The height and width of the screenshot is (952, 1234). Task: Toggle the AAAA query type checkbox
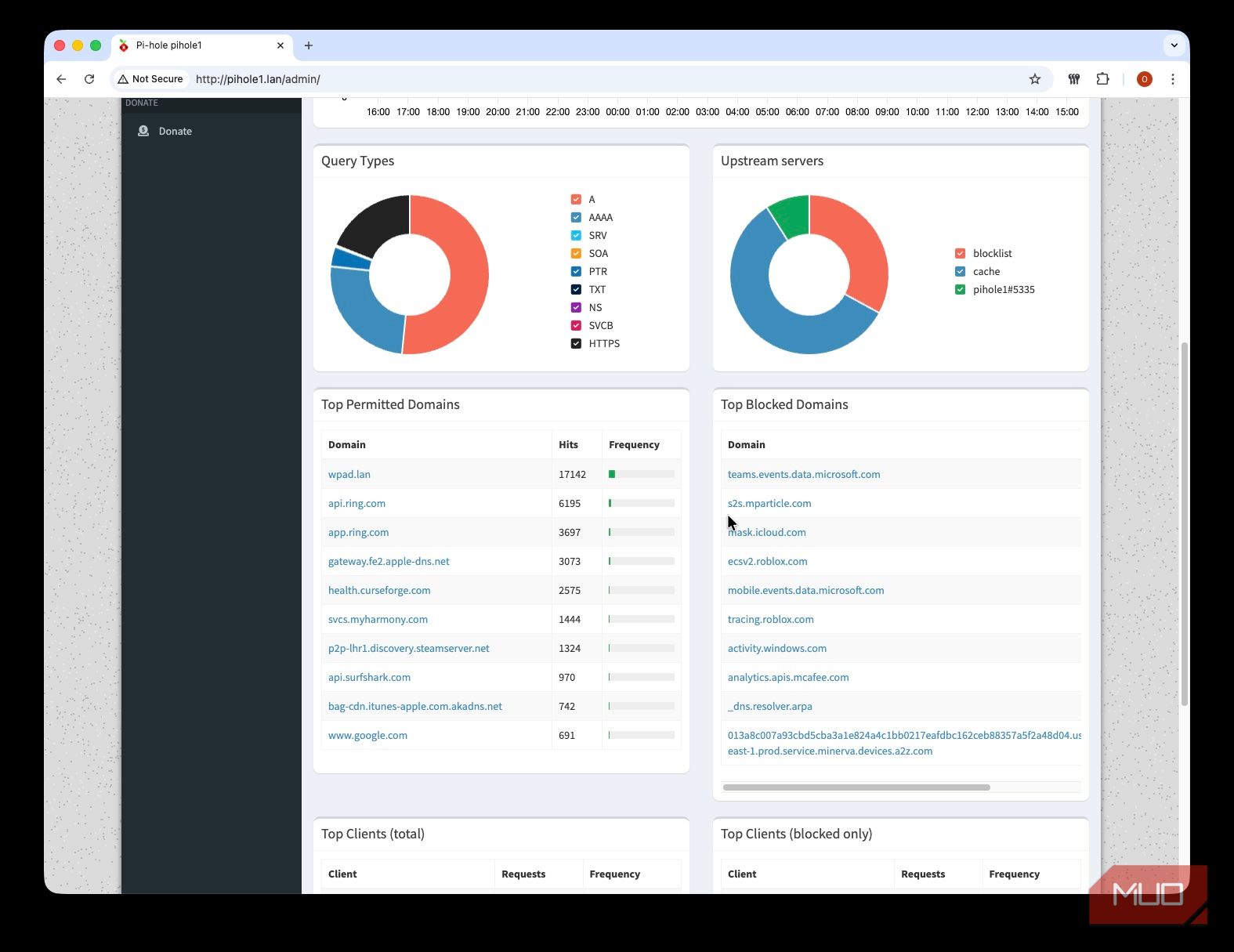click(576, 218)
